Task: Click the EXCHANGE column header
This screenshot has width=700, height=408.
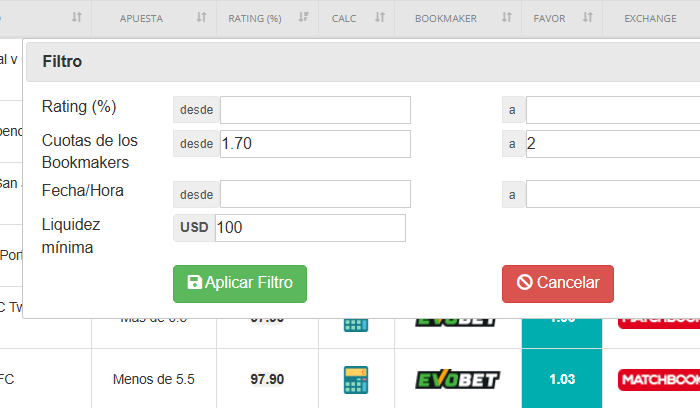Action: click(x=650, y=18)
